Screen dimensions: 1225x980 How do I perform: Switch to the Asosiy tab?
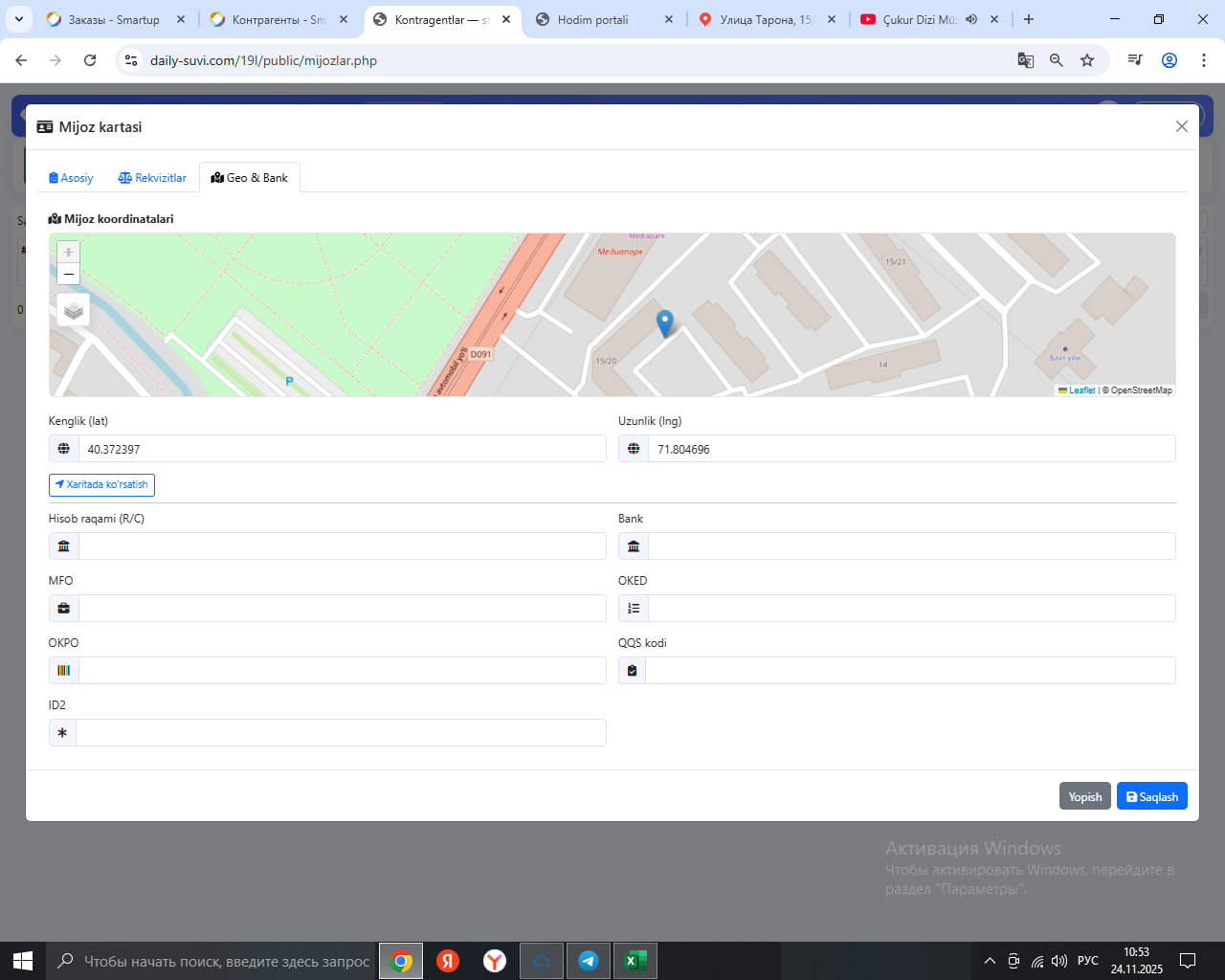(x=71, y=178)
